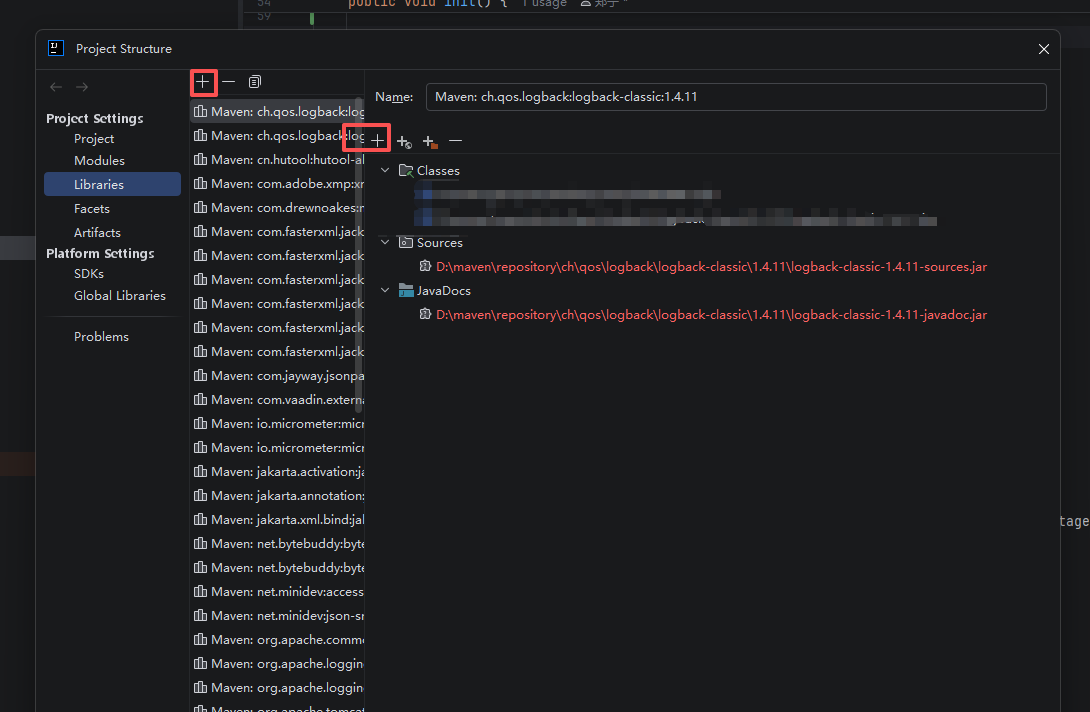Screen dimensions: 1090x712
Task: Select Maven: com.vaadin.external library
Action: tap(277, 399)
